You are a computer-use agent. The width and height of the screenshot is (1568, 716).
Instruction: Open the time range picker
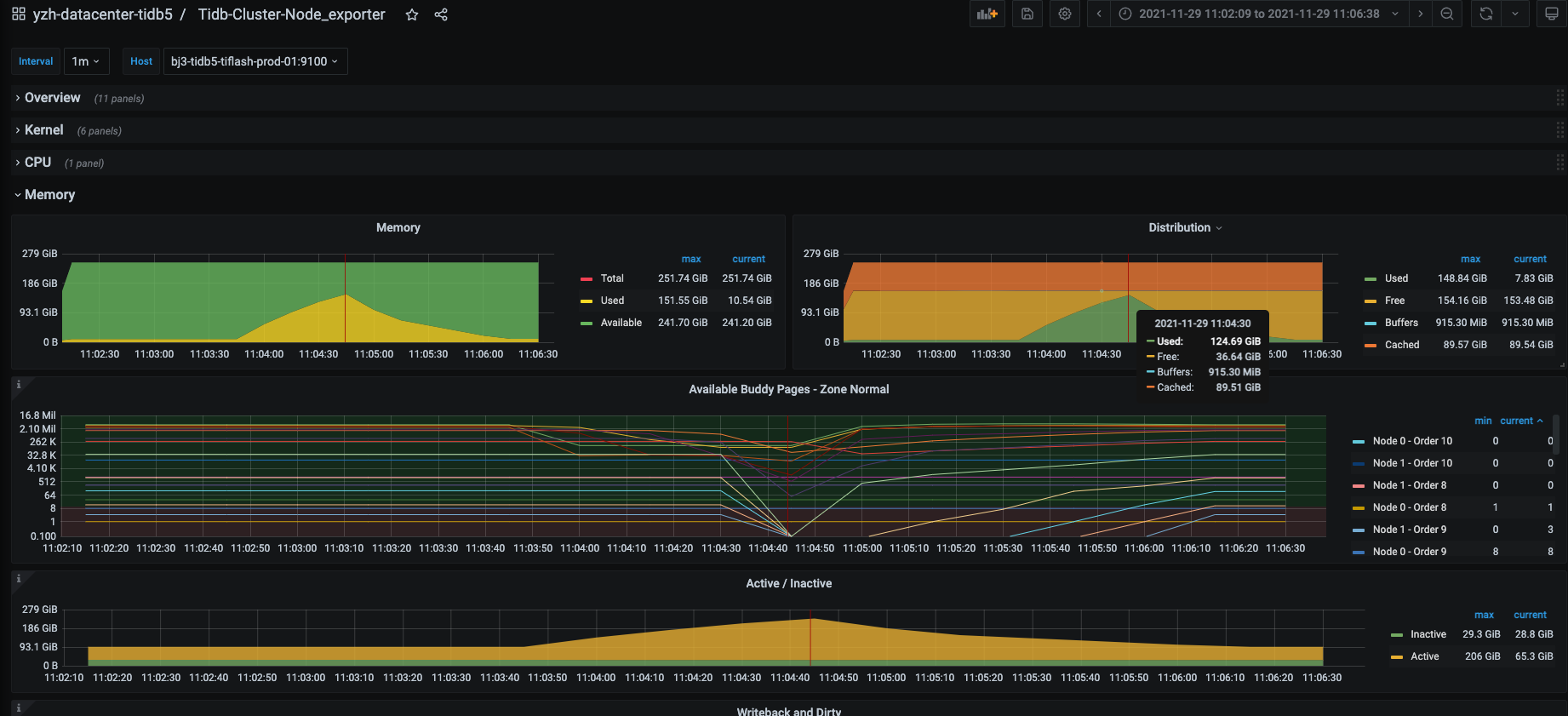[1259, 14]
